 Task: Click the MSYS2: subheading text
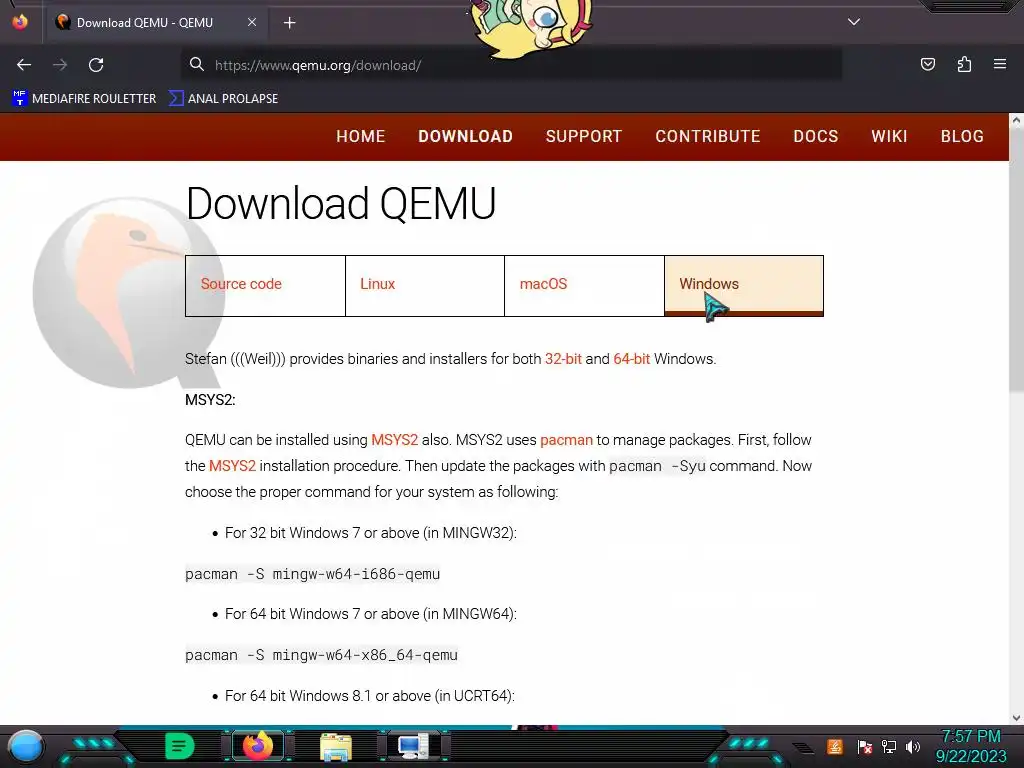pyautogui.click(x=210, y=400)
